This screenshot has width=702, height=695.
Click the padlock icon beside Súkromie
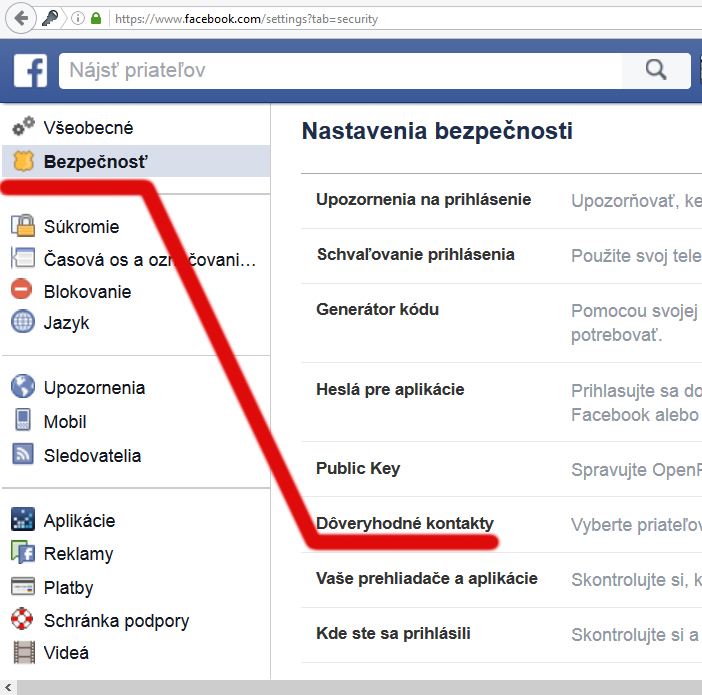23,226
